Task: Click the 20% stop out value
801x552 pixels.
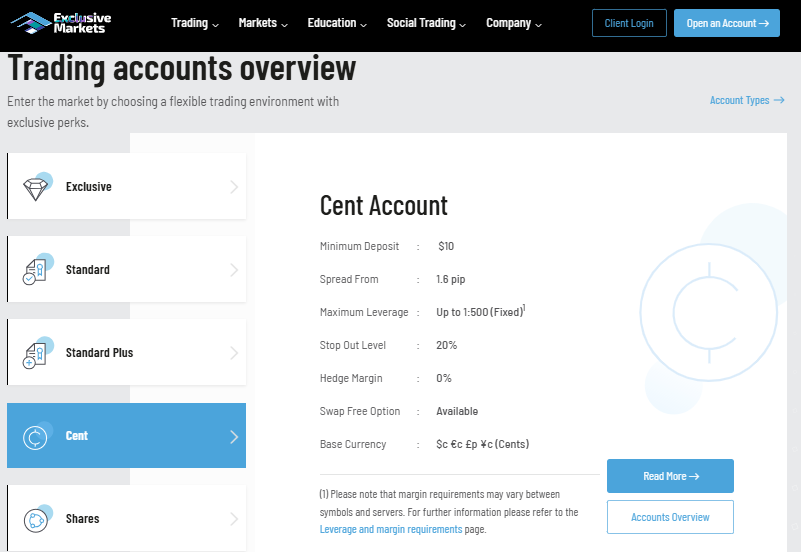Action: click(446, 345)
